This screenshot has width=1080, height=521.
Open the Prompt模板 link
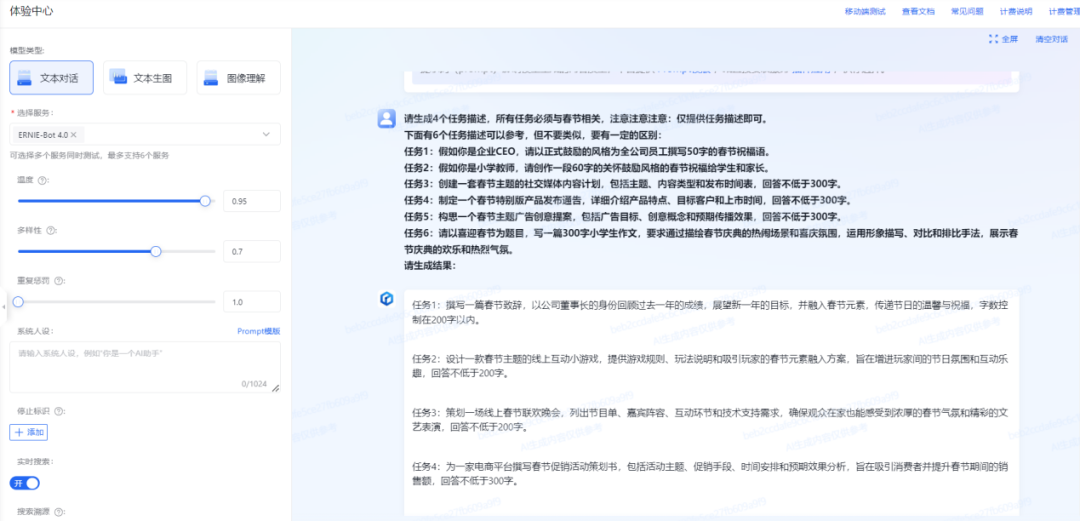tap(259, 331)
